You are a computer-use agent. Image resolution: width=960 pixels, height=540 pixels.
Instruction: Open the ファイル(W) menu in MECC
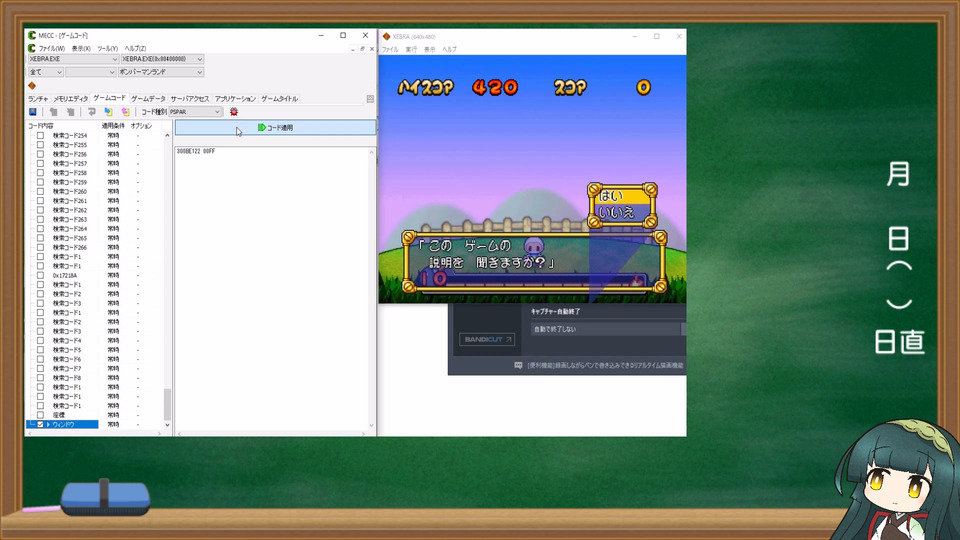click(x=52, y=48)
